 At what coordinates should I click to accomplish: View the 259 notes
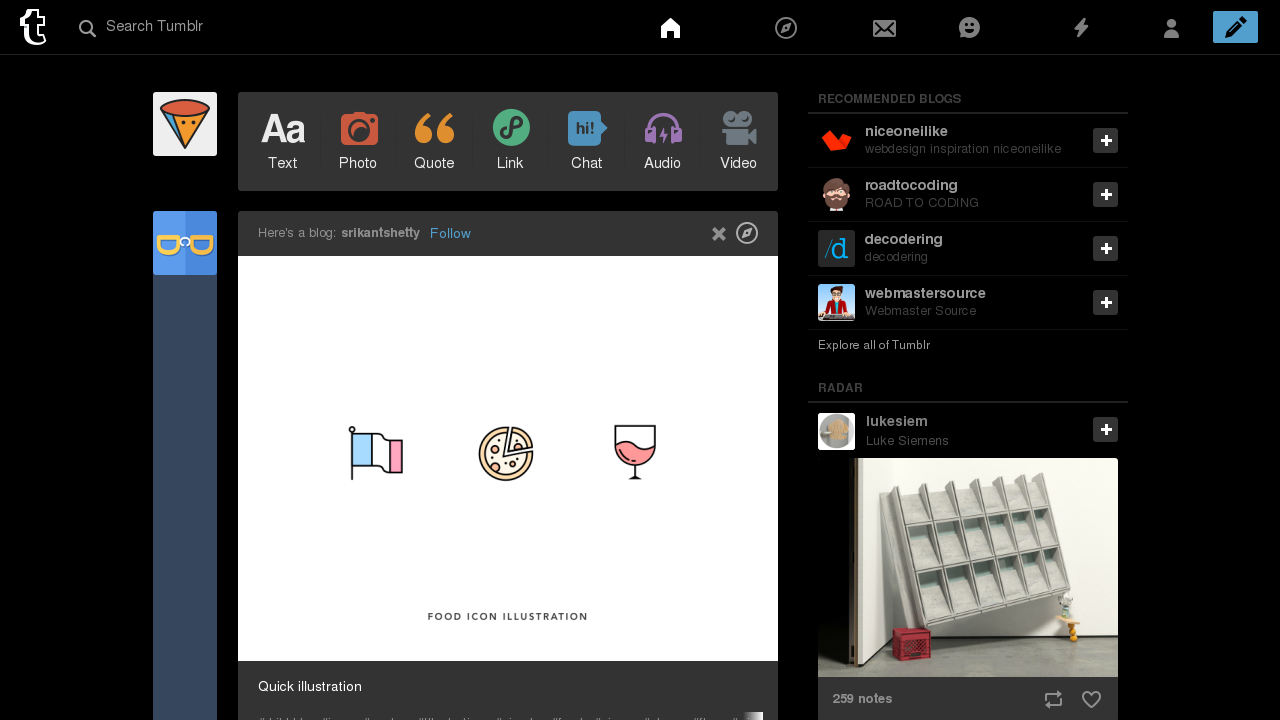pos(862,699)
